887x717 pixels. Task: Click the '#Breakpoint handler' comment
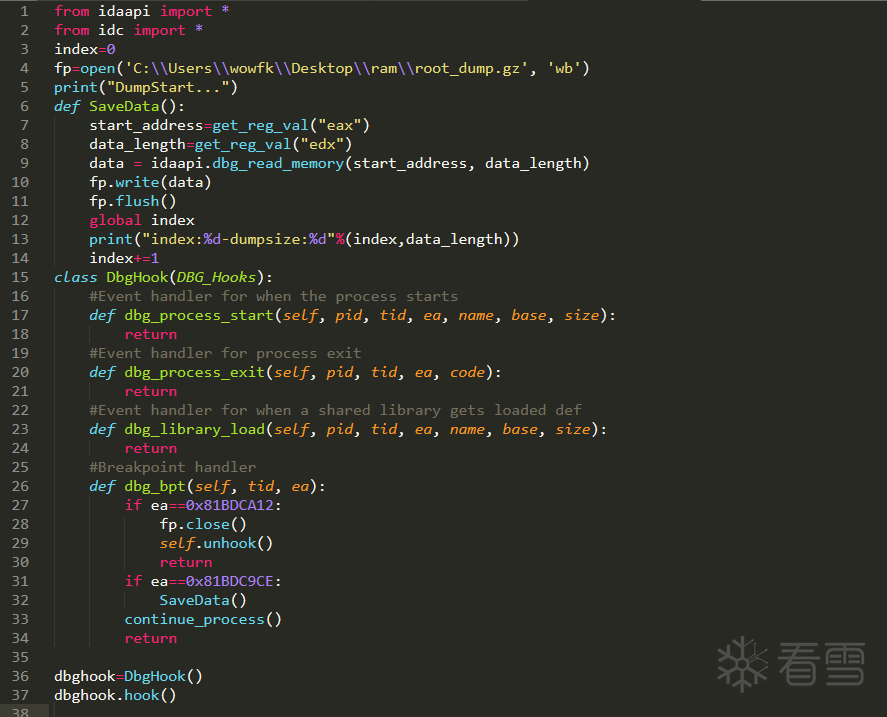point(173,467)
